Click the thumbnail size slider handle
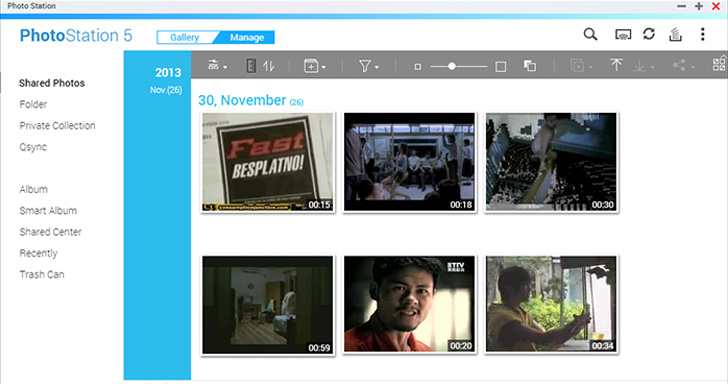The height and width of the screenshot is (384, 728). (x=452, y=66)
